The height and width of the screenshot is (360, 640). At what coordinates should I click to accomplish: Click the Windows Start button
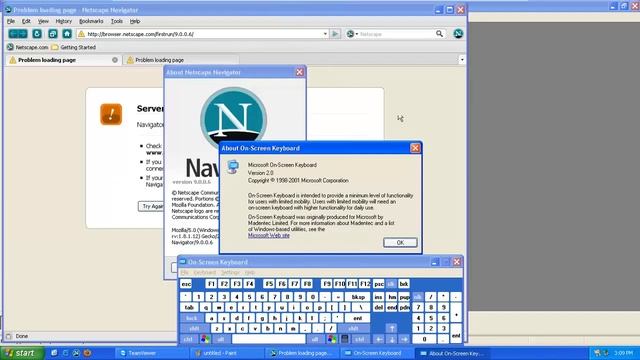tap(22, 353)
